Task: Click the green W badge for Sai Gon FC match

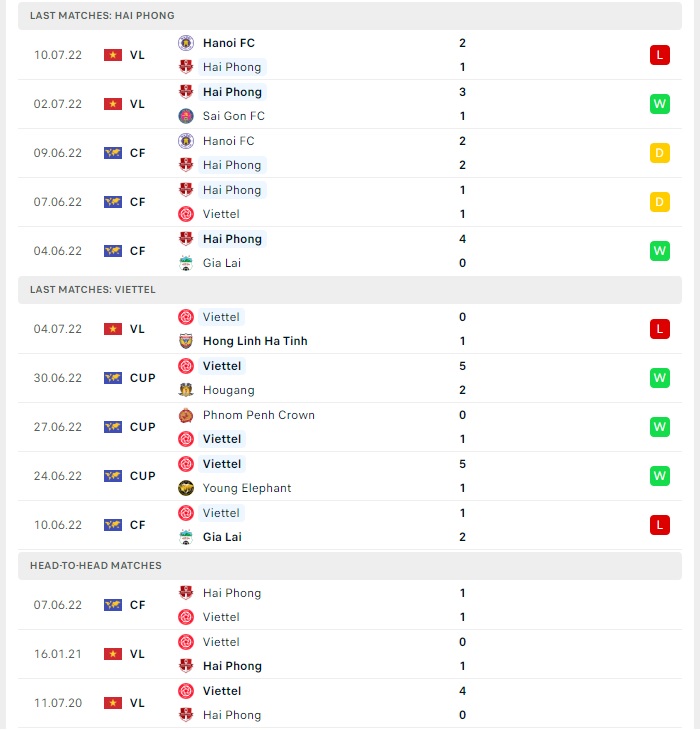Action: (660, 104)
